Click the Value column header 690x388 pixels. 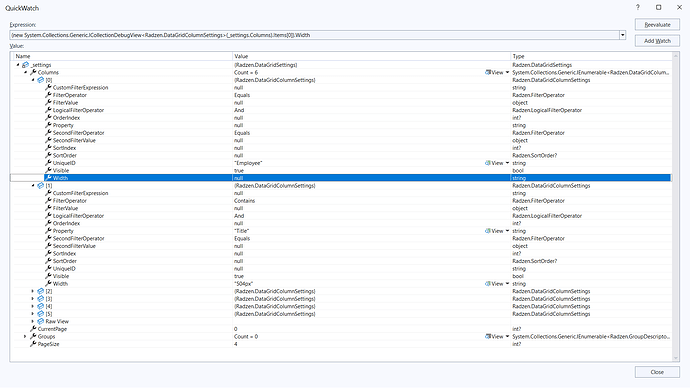point(371,56)
